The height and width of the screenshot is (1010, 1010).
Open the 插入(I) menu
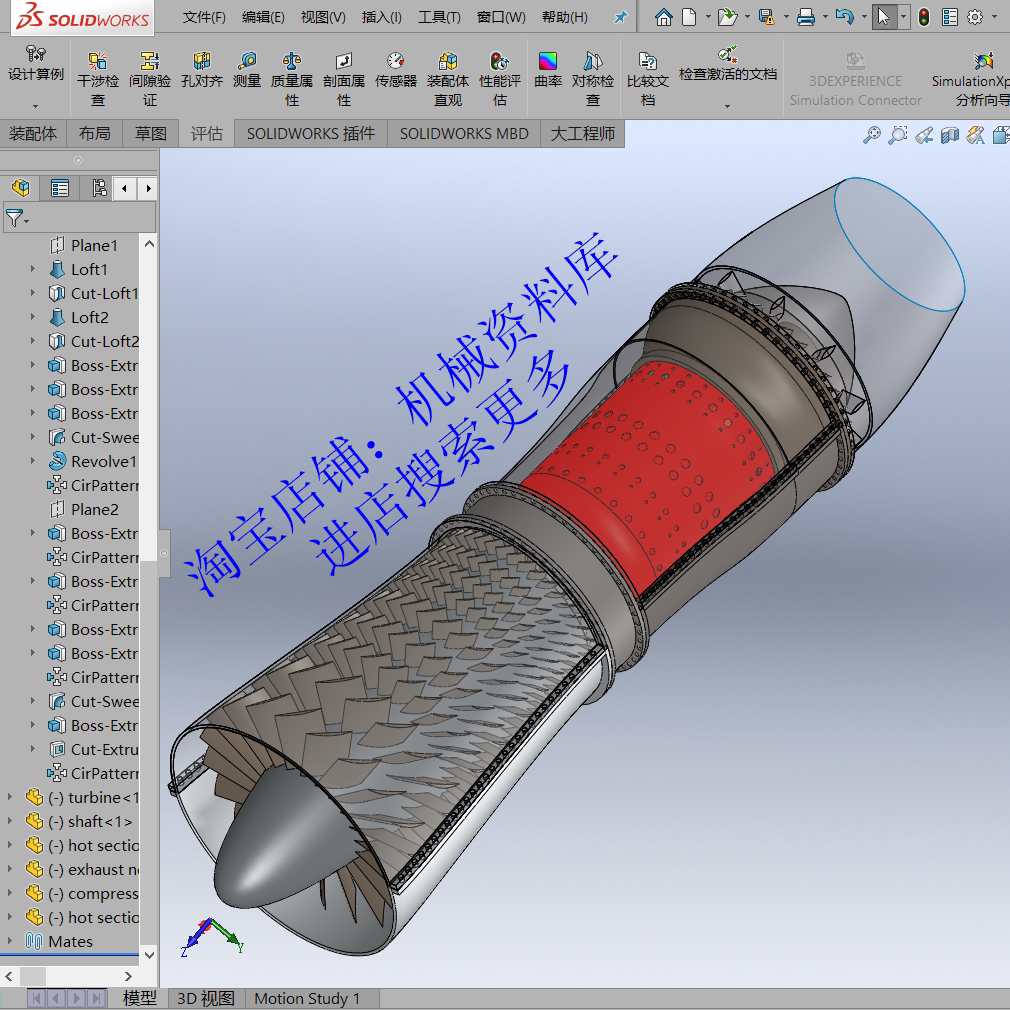click(x=382, y=17)
